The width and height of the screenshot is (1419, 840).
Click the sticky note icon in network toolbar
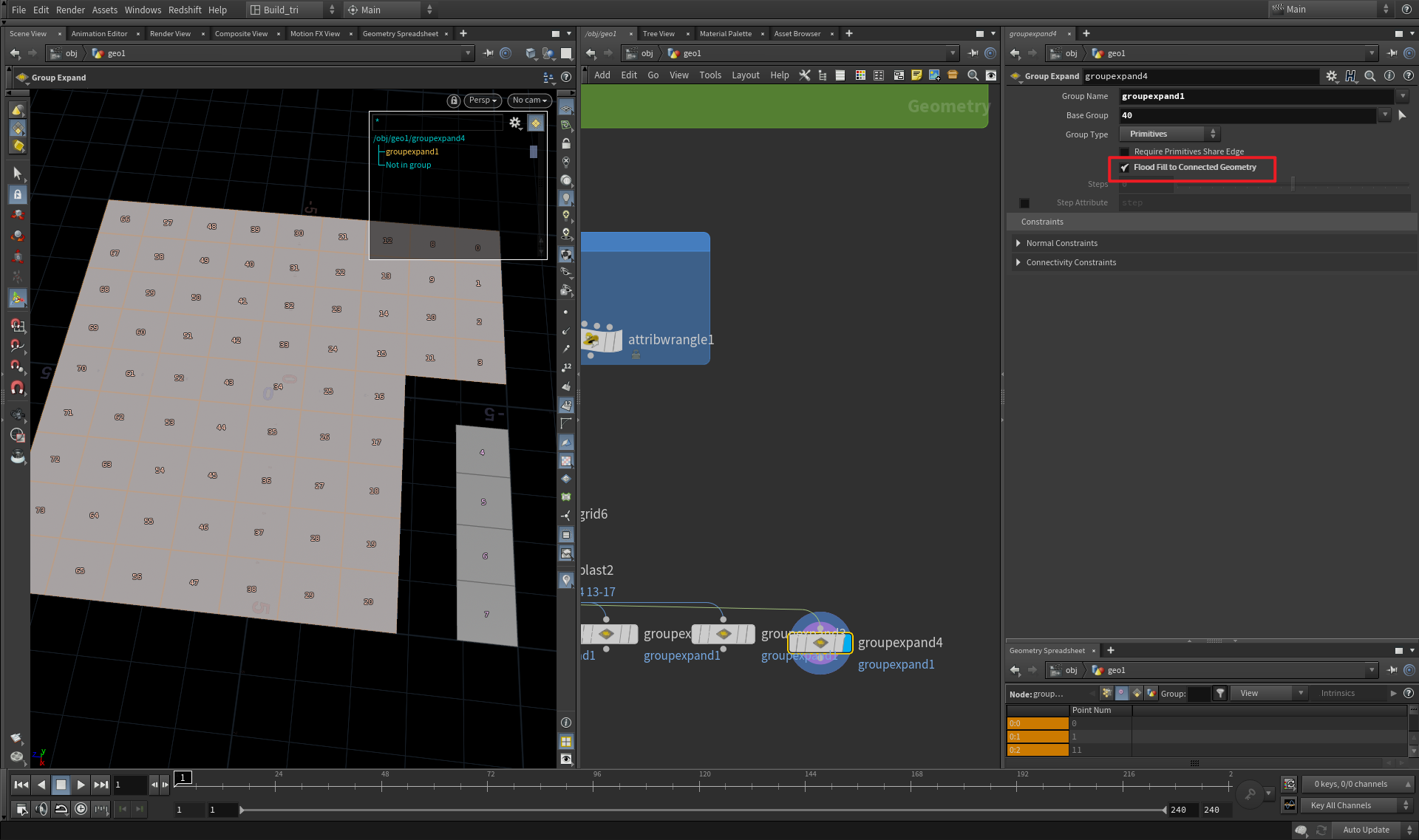coord(916,75)
